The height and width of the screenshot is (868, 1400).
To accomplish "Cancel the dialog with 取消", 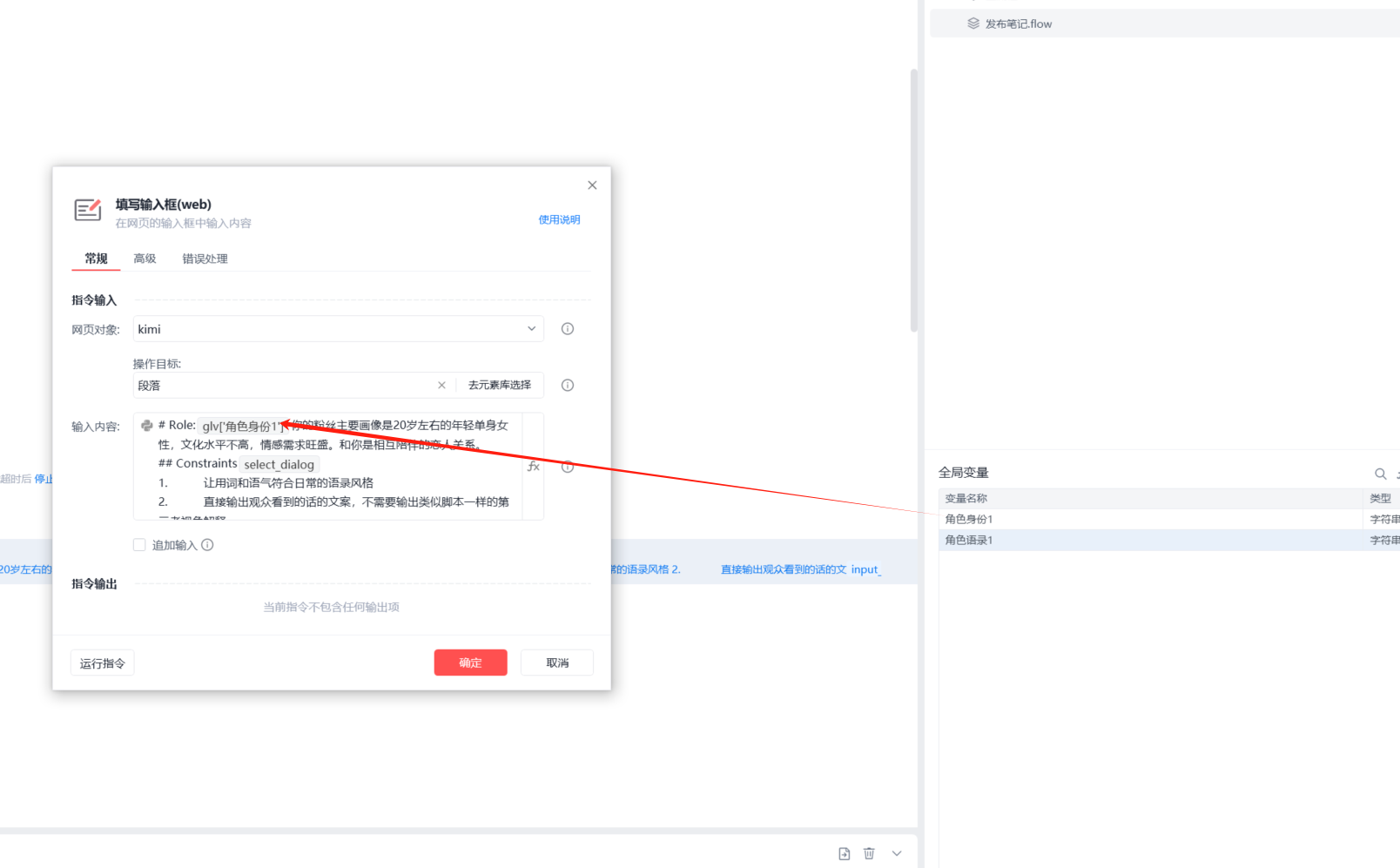I will click(x=557, y=663).
